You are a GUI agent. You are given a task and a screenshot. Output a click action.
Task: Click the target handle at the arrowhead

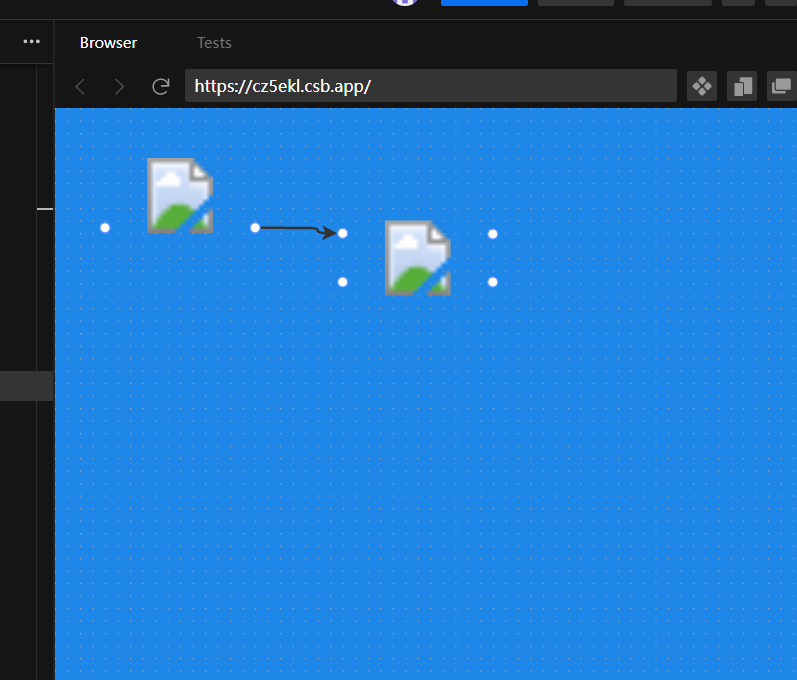coord(343,233)
